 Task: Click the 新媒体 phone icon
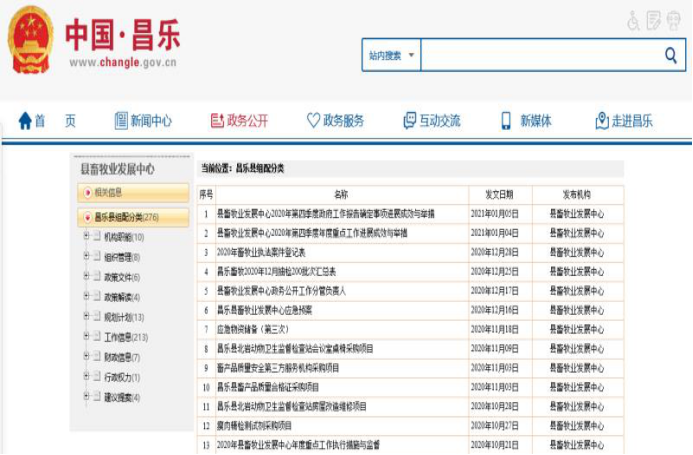click(x=506, y=121)
